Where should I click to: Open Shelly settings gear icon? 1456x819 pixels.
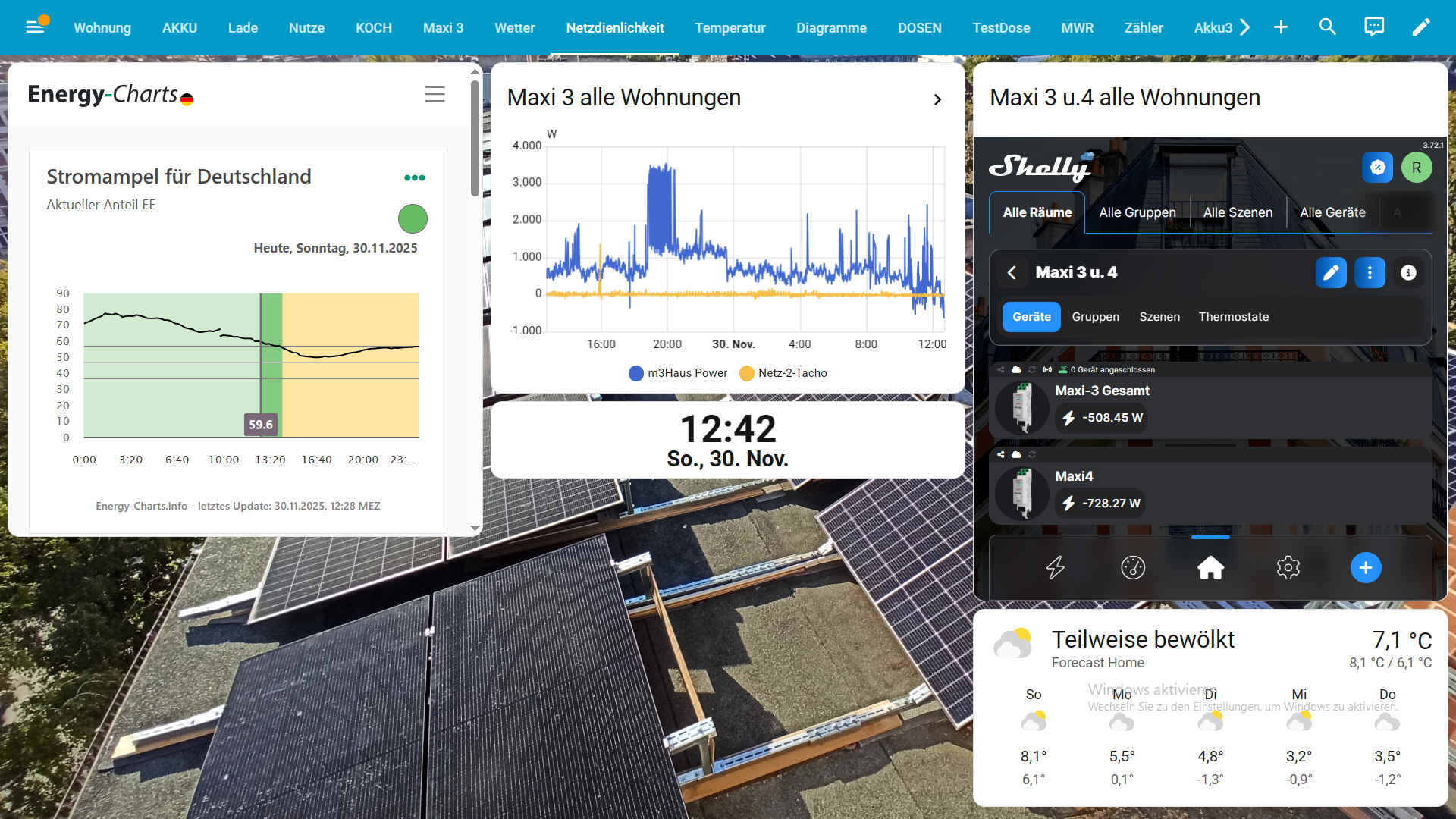(x=1288, y=567)
